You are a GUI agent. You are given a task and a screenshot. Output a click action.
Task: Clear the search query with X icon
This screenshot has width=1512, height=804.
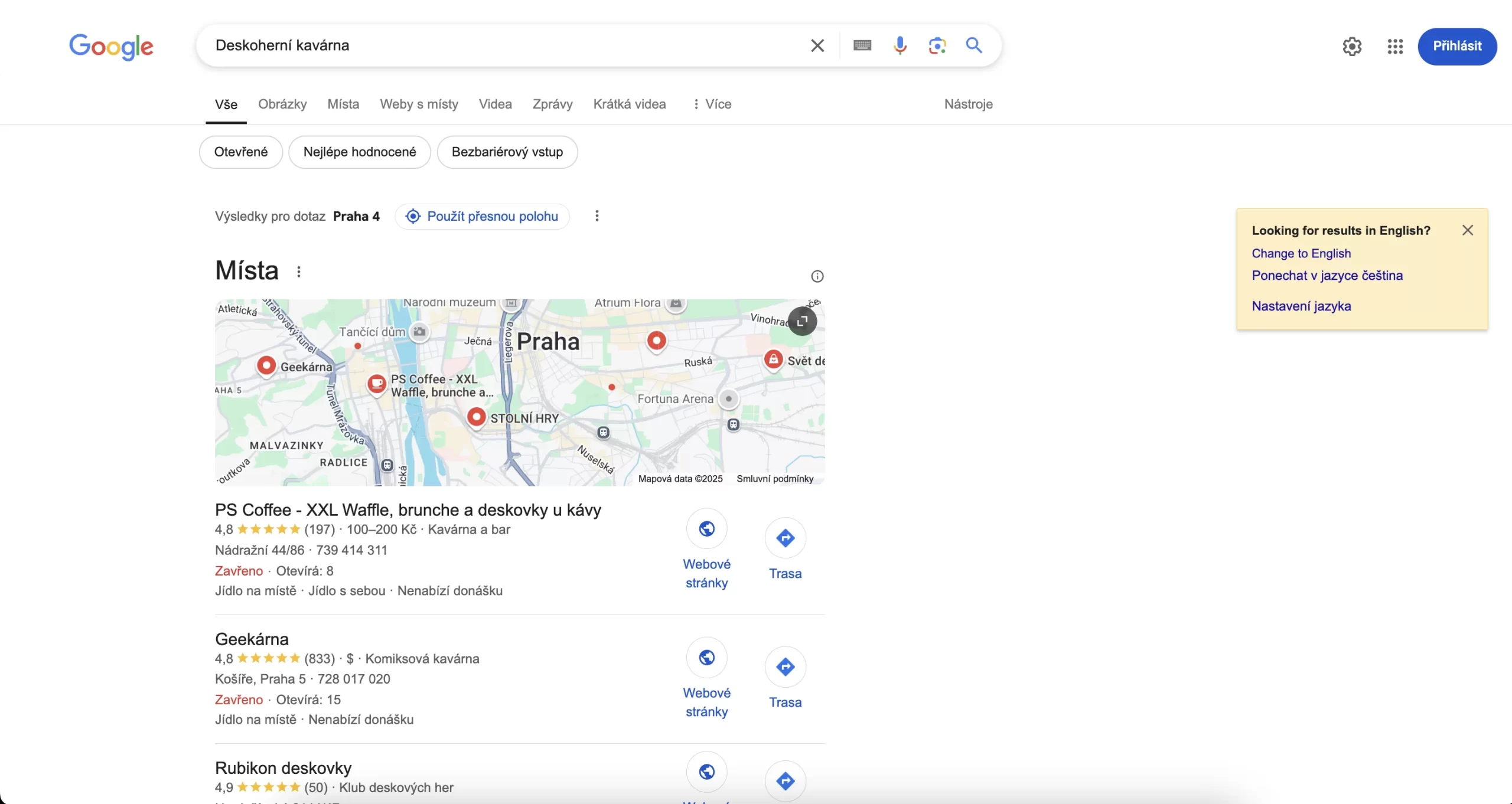pyautogui.click(x=817, y=45)
